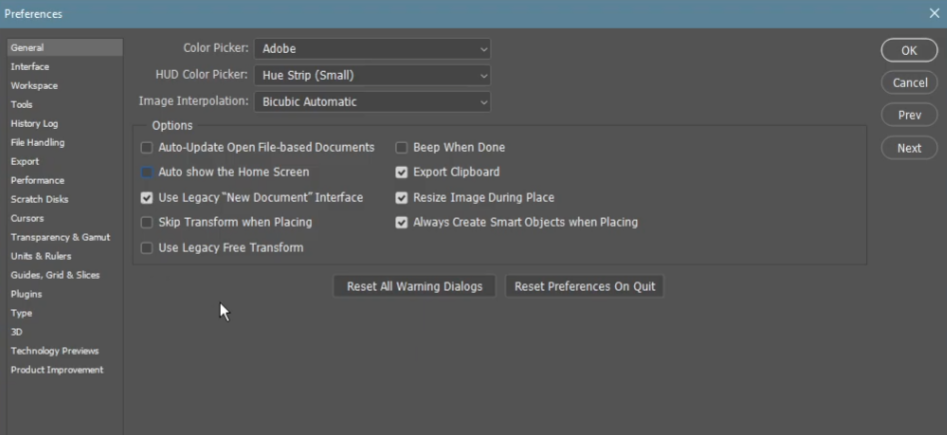Close the Preferences dialog window
This screenshot has height=435, width=947.
point(934,14)
